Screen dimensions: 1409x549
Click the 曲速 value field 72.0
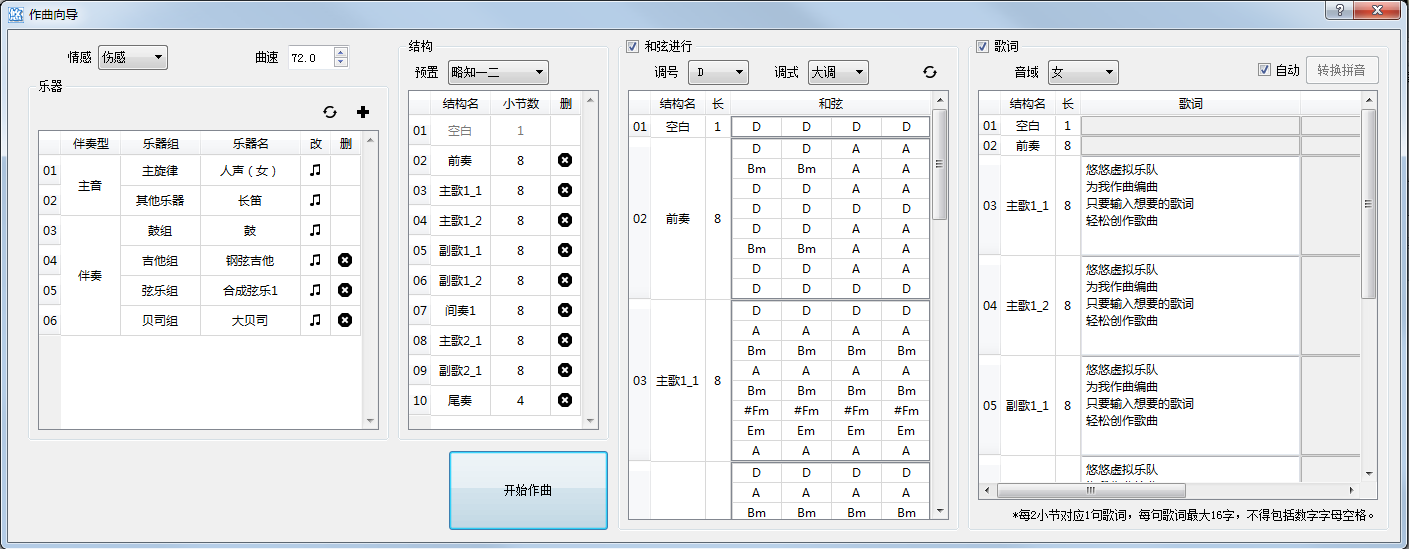tap(311, 57)
